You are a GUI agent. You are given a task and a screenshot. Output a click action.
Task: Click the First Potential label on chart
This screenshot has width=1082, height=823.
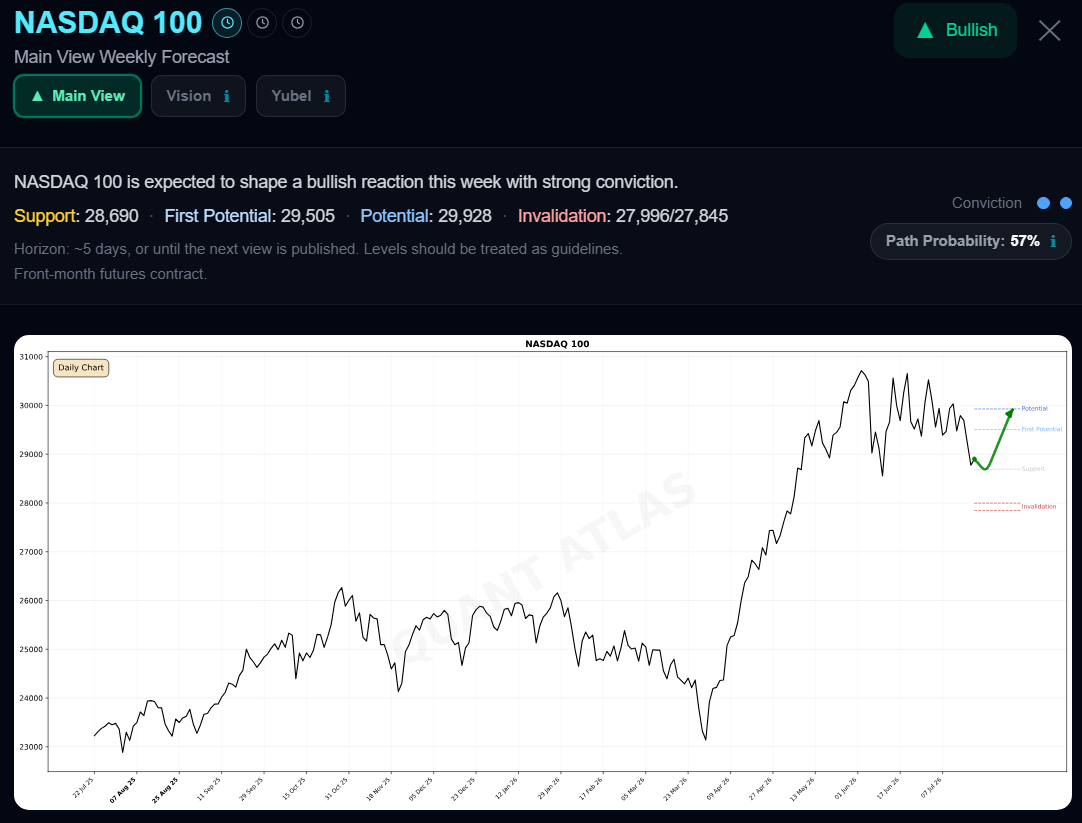pos(1041,429)
